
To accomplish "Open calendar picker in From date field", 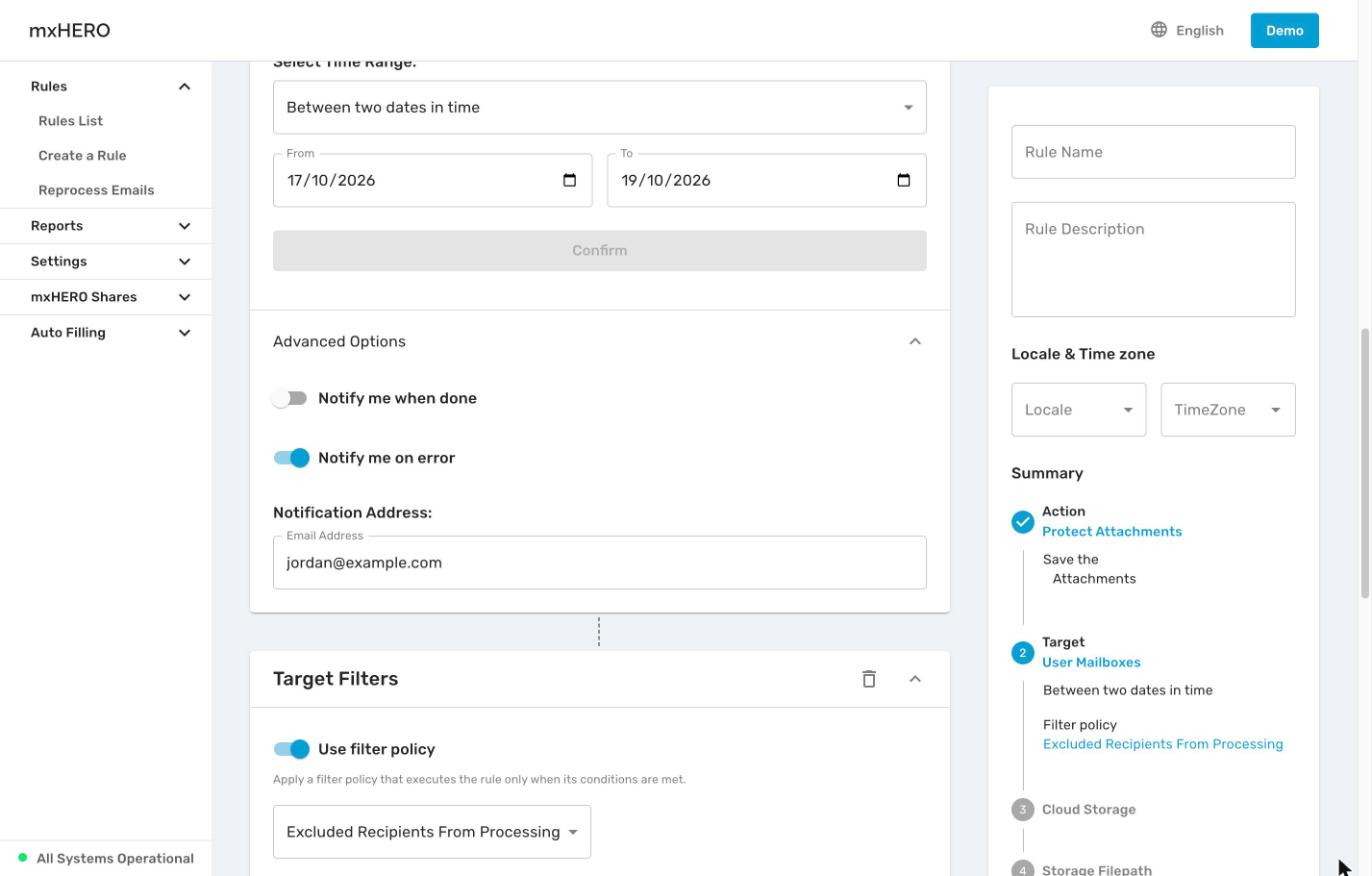I will pos(570,180).
